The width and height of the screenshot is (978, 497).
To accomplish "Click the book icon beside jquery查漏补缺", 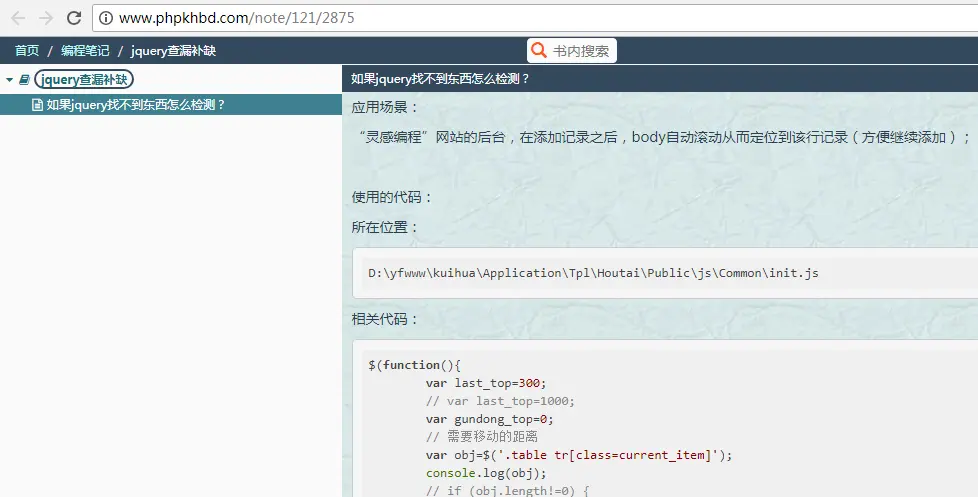I will (24, 80).
